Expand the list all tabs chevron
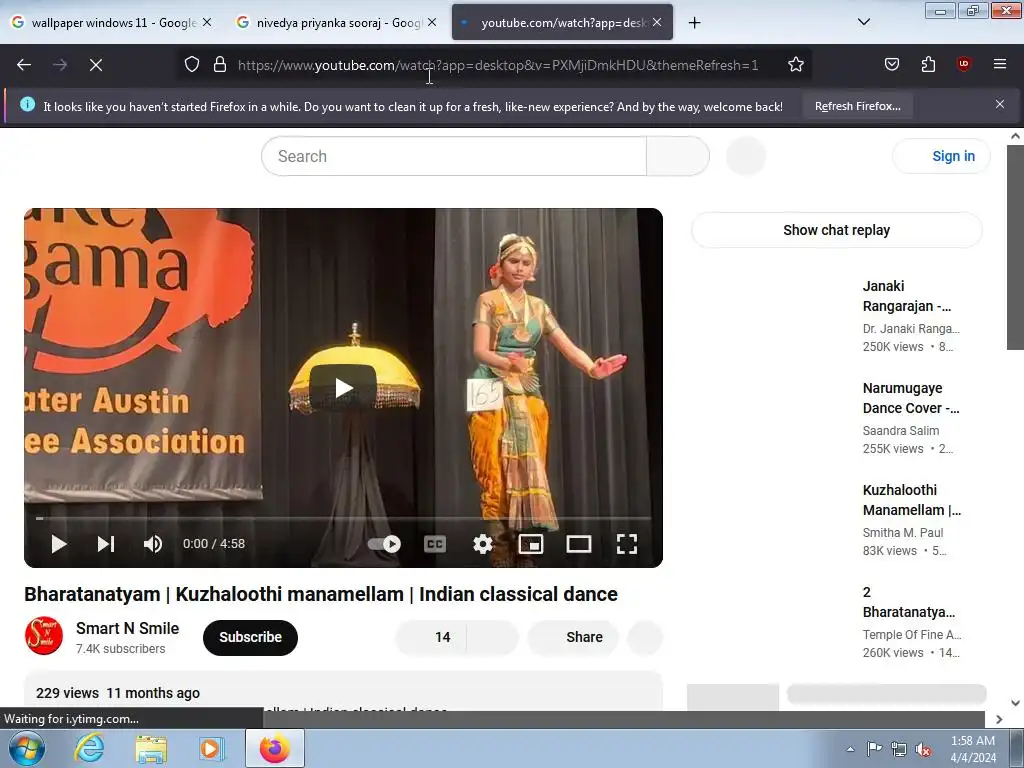Viewport: 1024px width, 768px height. (863, 22)
